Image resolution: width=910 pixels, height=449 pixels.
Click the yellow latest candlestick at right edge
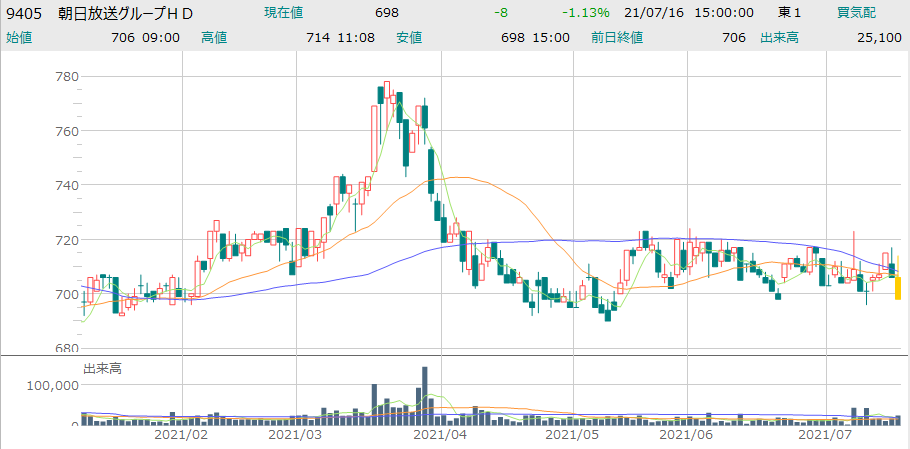[x=899, y=288]
